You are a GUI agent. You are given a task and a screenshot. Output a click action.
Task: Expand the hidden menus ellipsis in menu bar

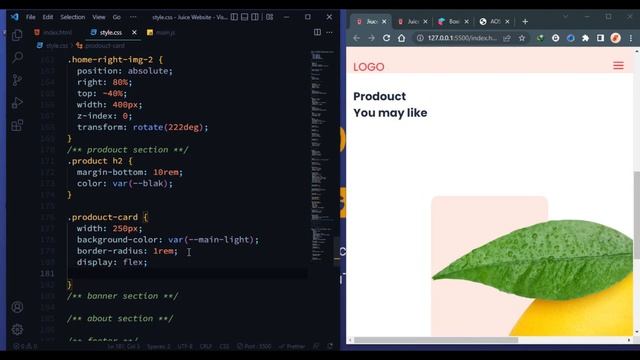coord(133,17)
